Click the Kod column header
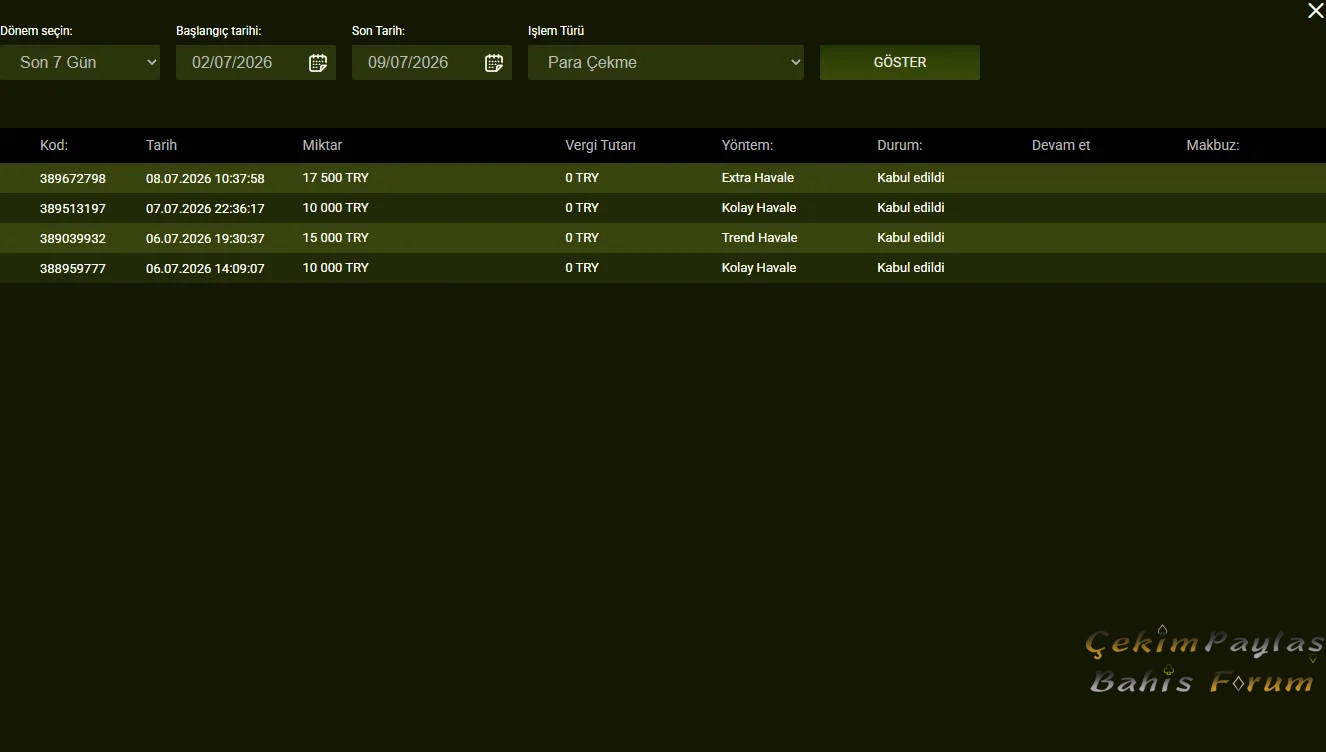This screenshot has height=752, width=1326. 54,145
